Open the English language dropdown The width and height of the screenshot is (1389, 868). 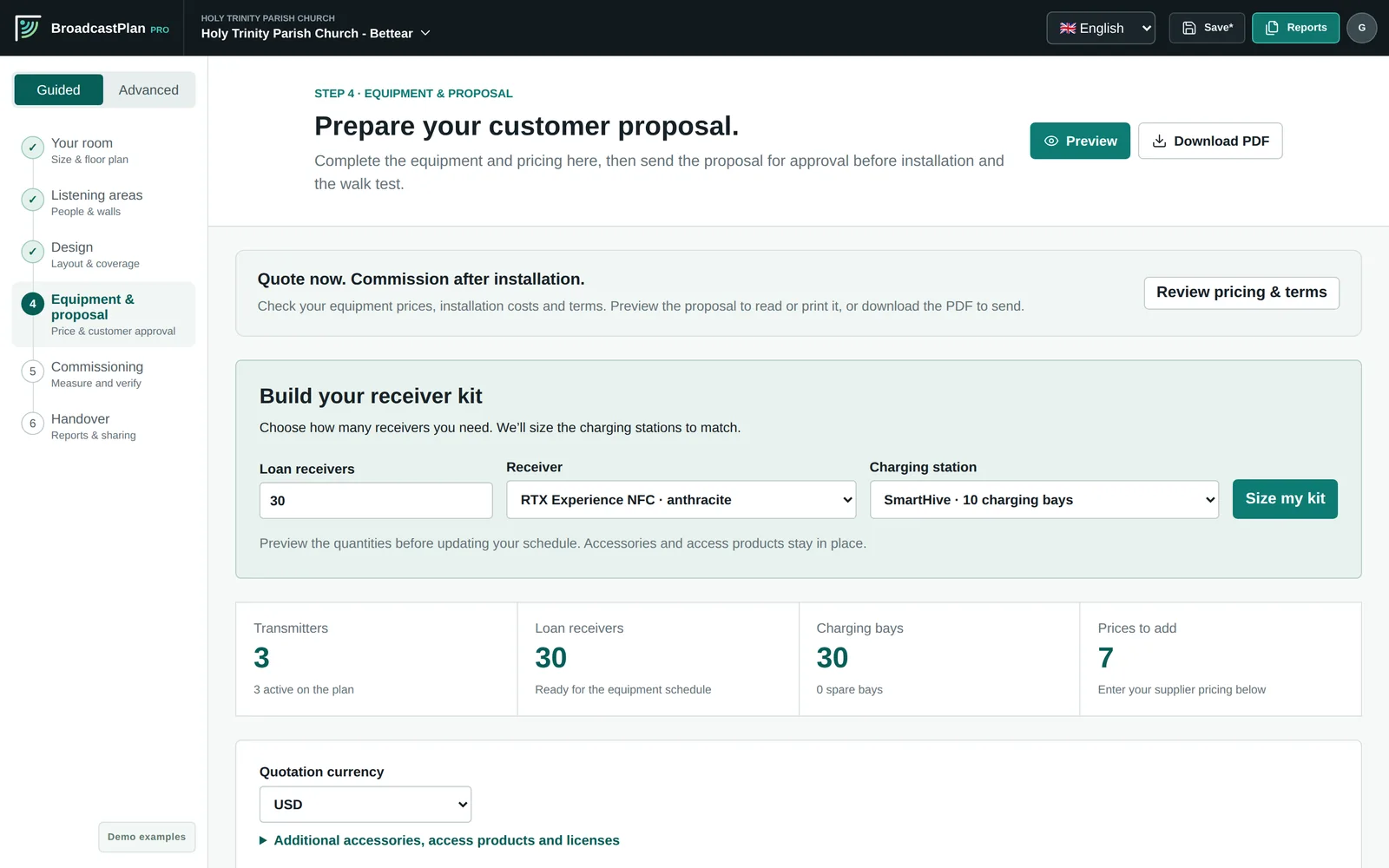click(x=1101, y=28)
